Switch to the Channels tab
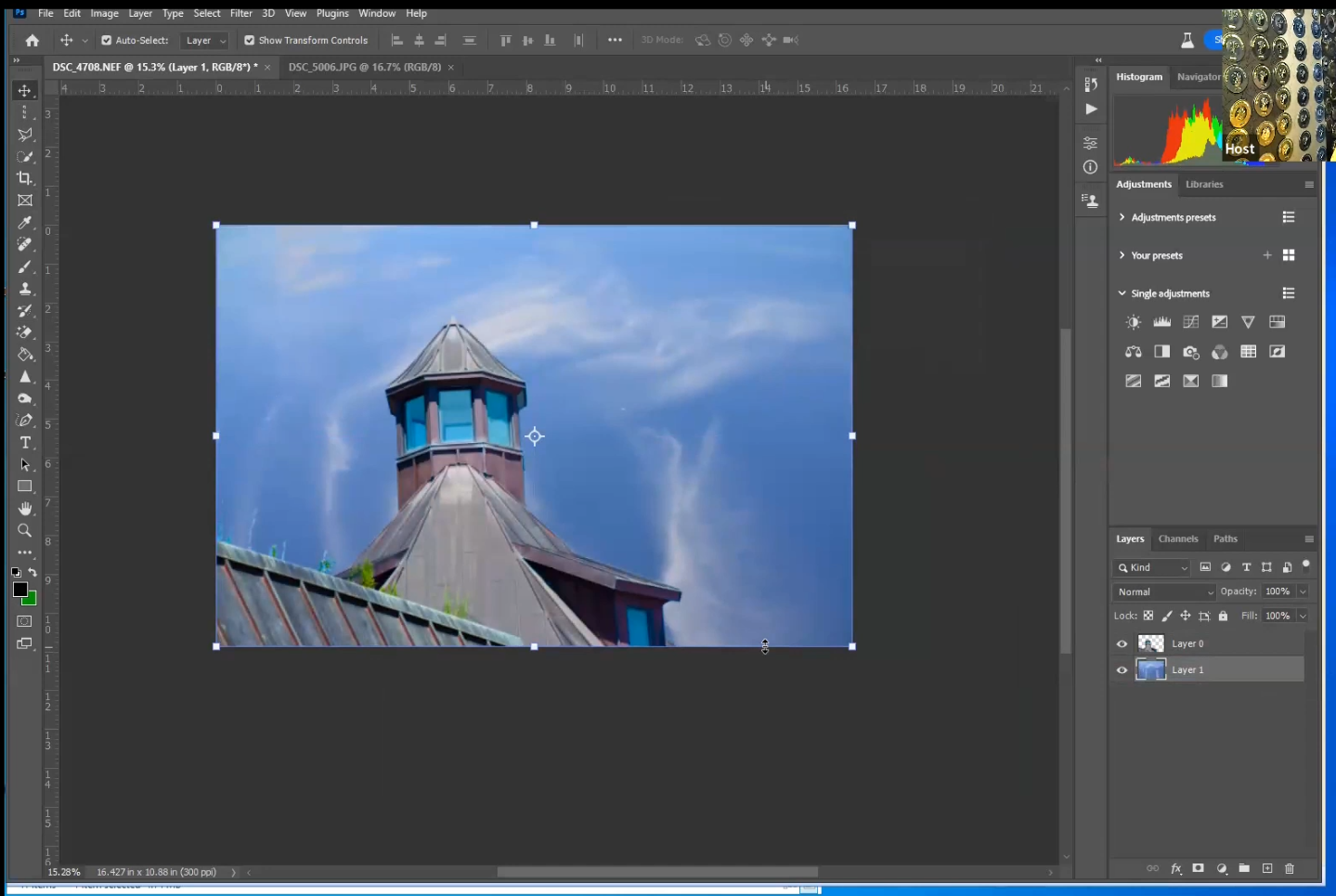 [1177, 539]
